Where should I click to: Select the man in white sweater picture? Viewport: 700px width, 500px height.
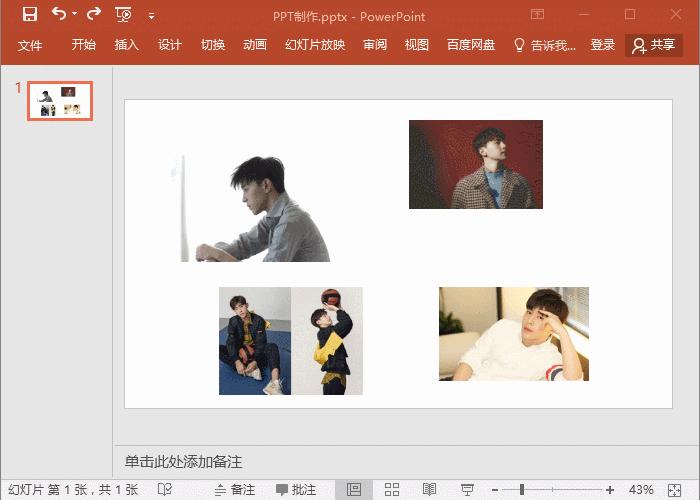(514, 334)
